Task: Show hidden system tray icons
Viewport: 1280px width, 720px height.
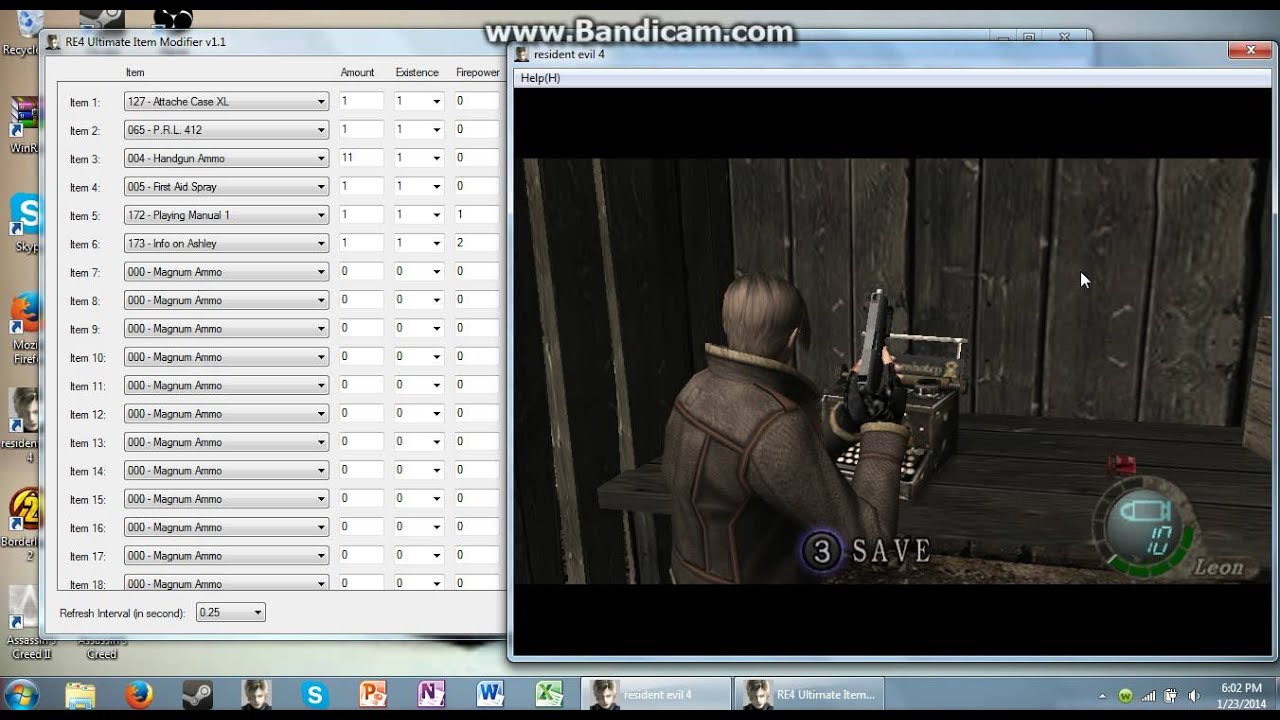Action: (x=1102, y=695)
